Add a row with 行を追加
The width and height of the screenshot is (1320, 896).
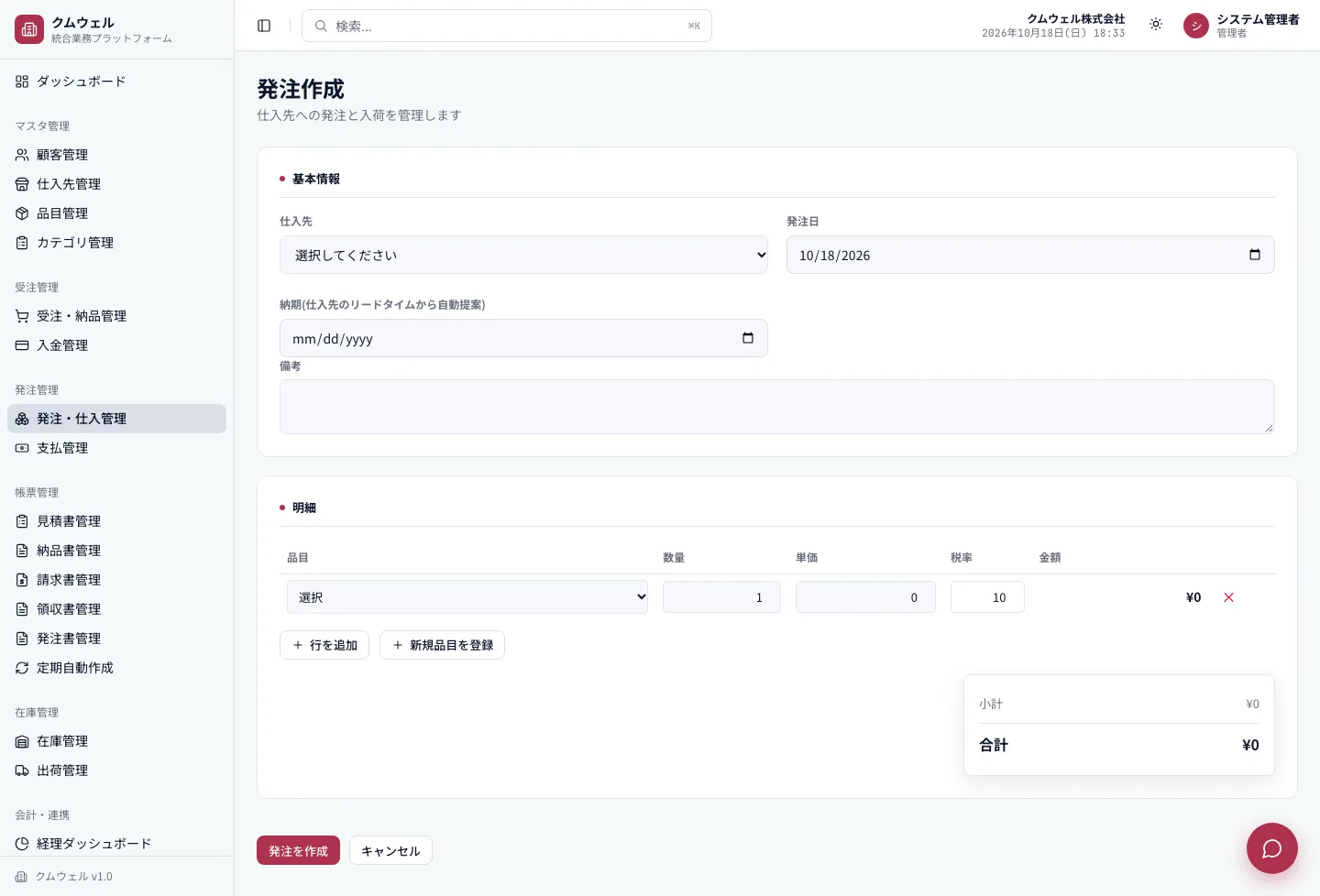(x=324, y=645)
